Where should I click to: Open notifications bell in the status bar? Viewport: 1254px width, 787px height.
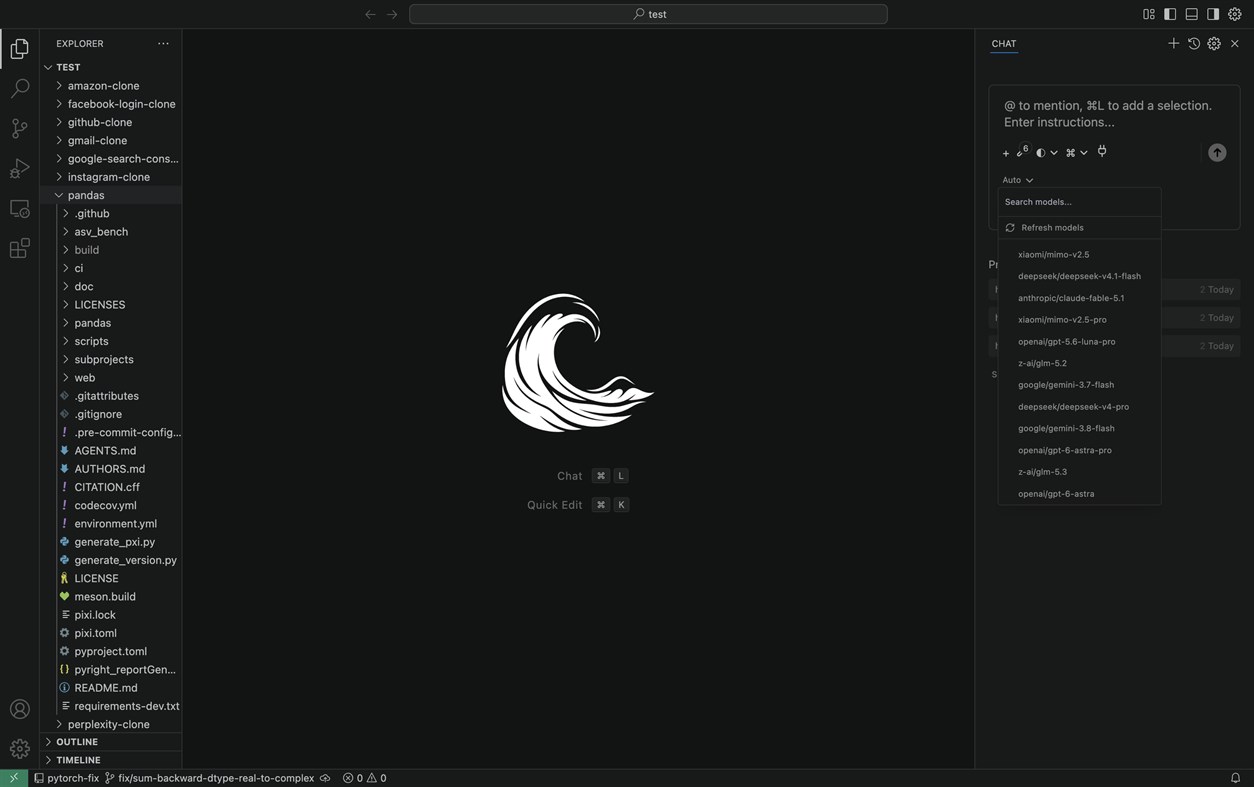[x=1235, y=778]
